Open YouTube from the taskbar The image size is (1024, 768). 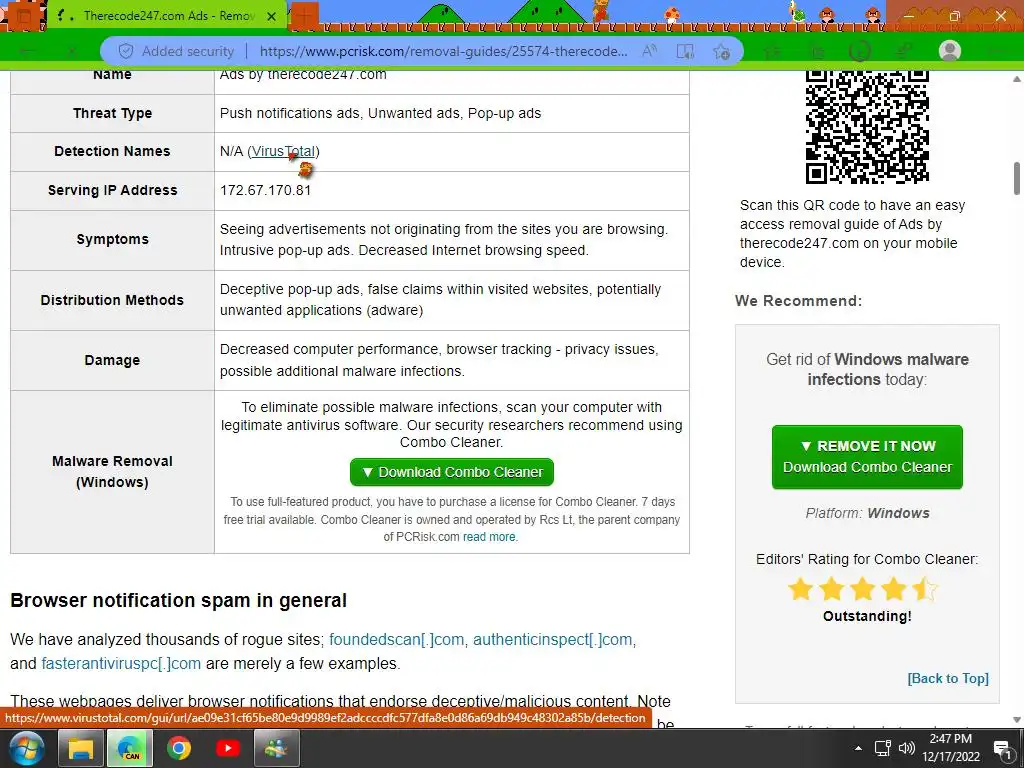227,748
